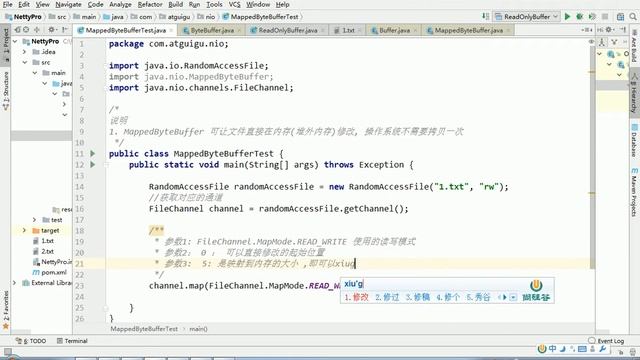
Task: Open the File menu
Action: [x=7, y=4]
